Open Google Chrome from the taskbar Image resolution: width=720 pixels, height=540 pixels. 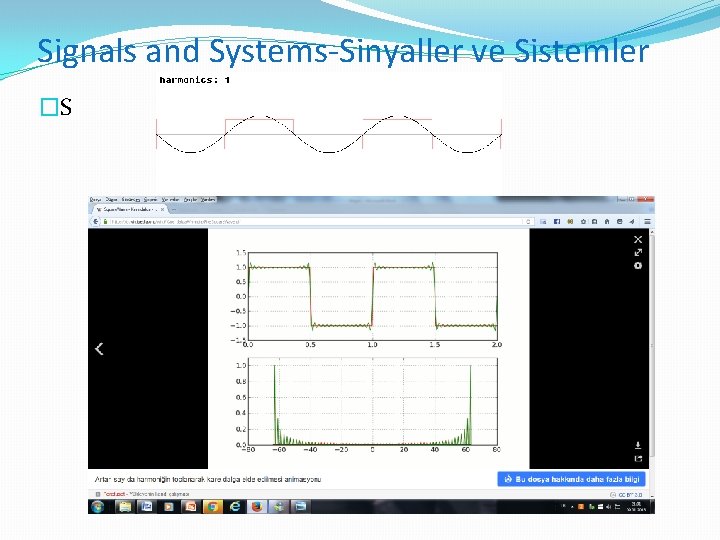(212, 506)
